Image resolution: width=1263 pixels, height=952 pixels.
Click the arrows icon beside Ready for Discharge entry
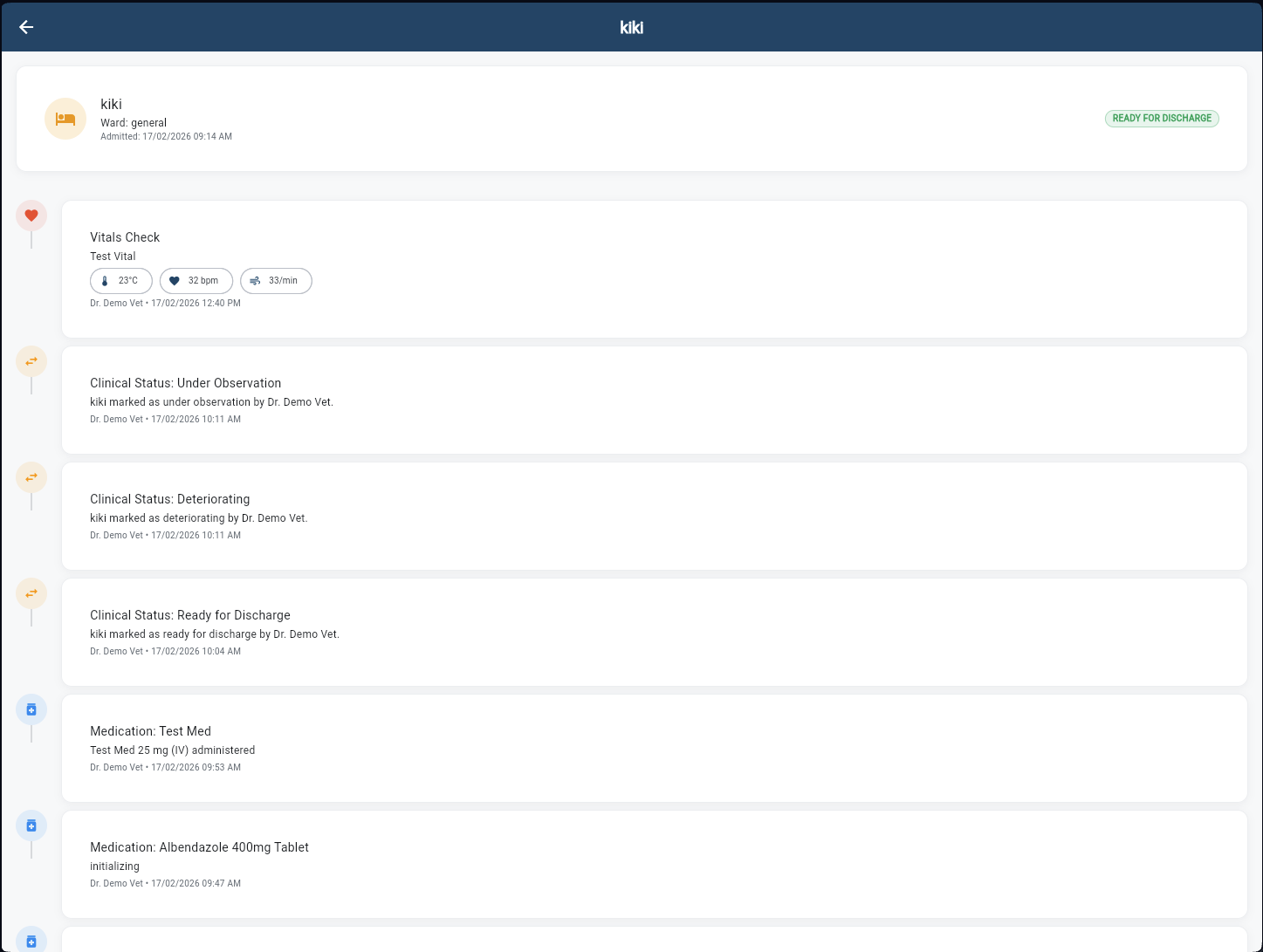point(31,592)
